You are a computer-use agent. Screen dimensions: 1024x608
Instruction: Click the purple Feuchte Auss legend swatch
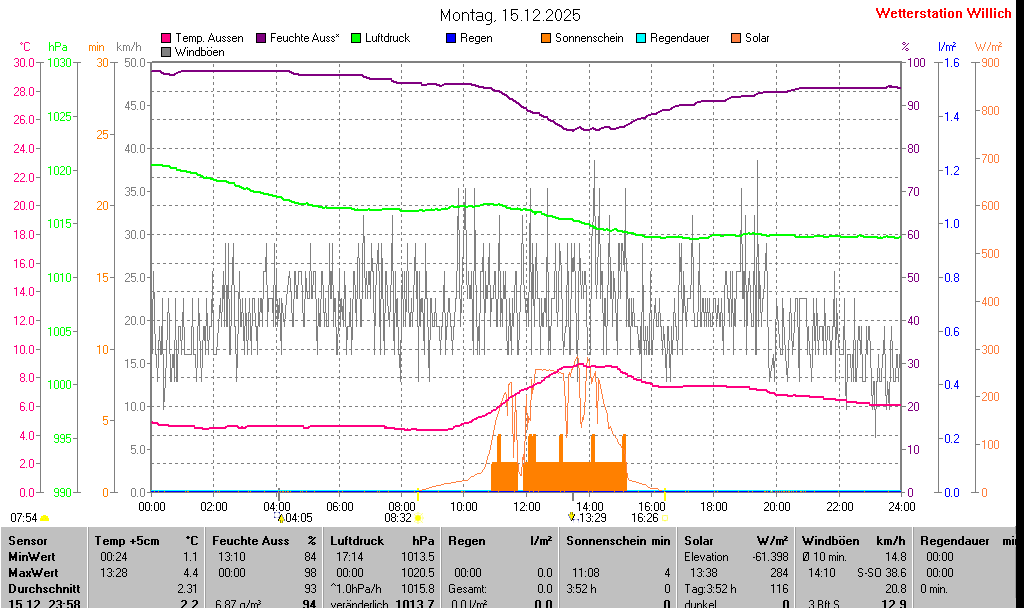[x=262, y=38]
